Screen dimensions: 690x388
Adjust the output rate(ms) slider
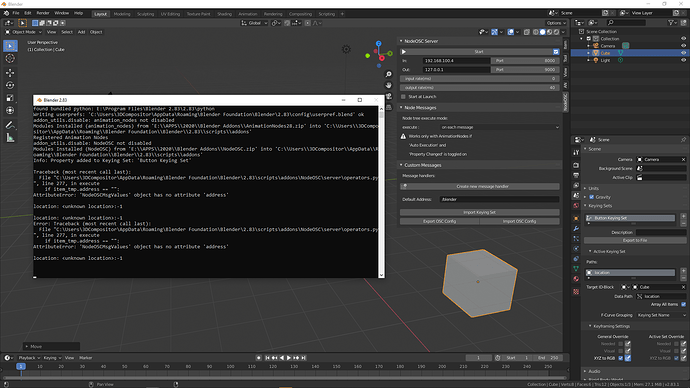click(x=480, y=88)
